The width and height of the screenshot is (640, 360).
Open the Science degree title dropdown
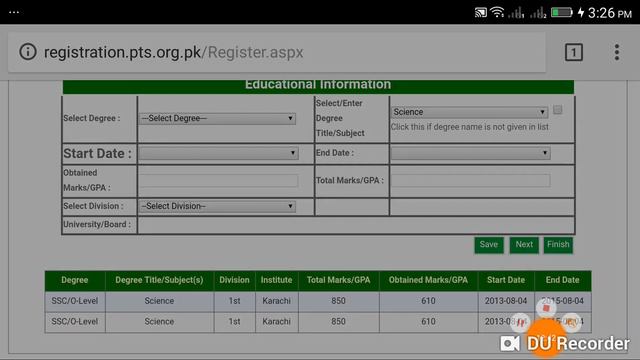tap(469, 112)
